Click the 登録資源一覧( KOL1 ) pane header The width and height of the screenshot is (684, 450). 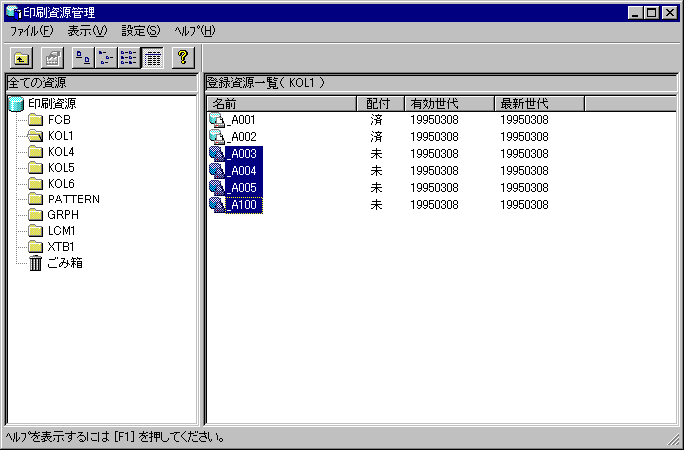(441, 83)
